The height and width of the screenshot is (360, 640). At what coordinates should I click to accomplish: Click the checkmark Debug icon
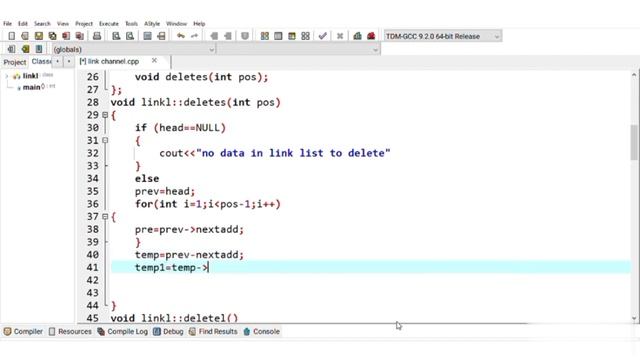(x=322, y=36)
